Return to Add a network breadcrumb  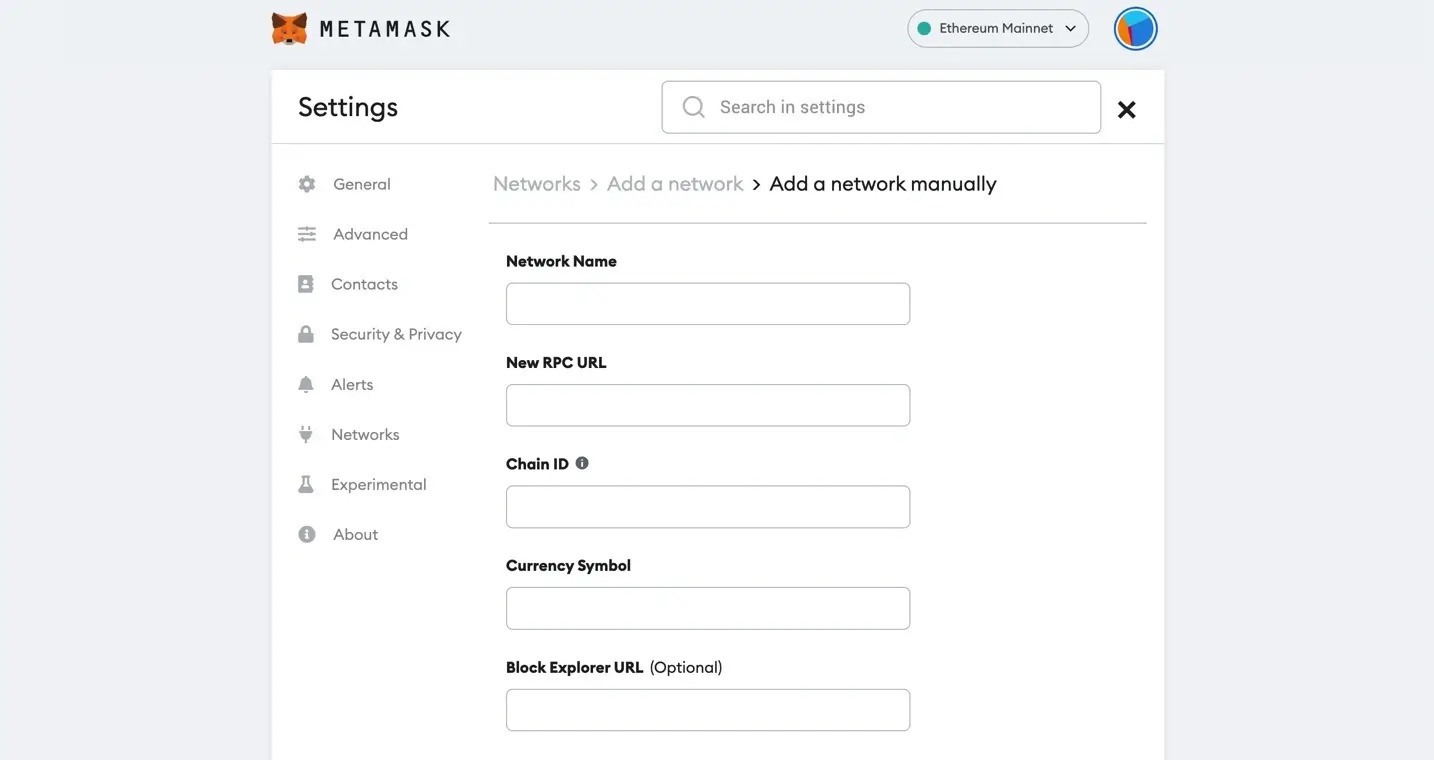(675, 184)
